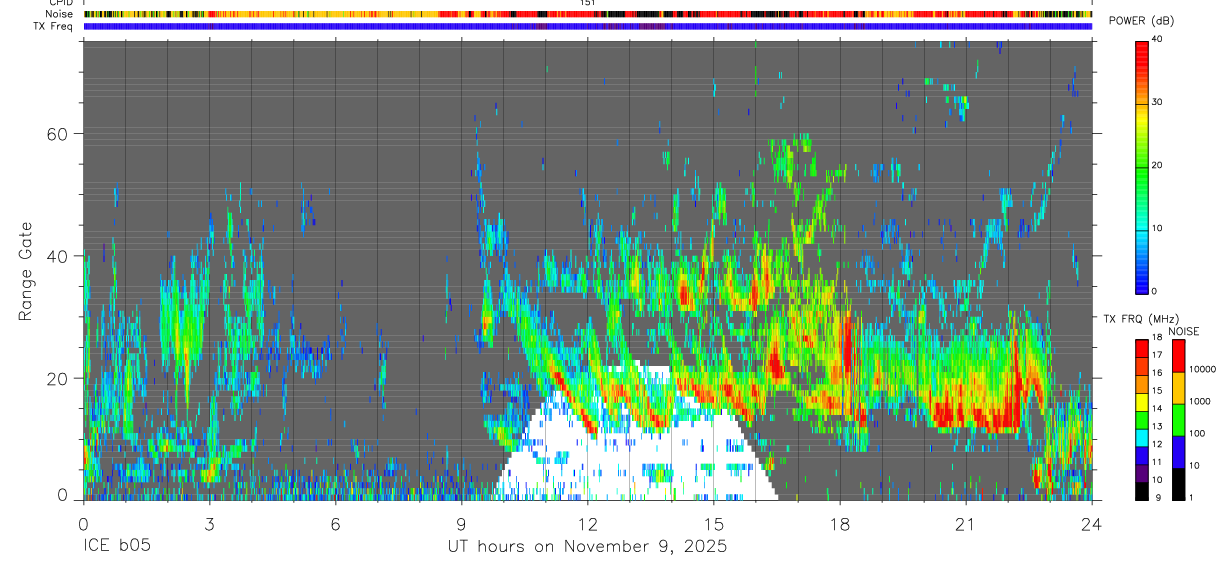Click the '1000' value on noise scale

click(x=1201, y=403)
